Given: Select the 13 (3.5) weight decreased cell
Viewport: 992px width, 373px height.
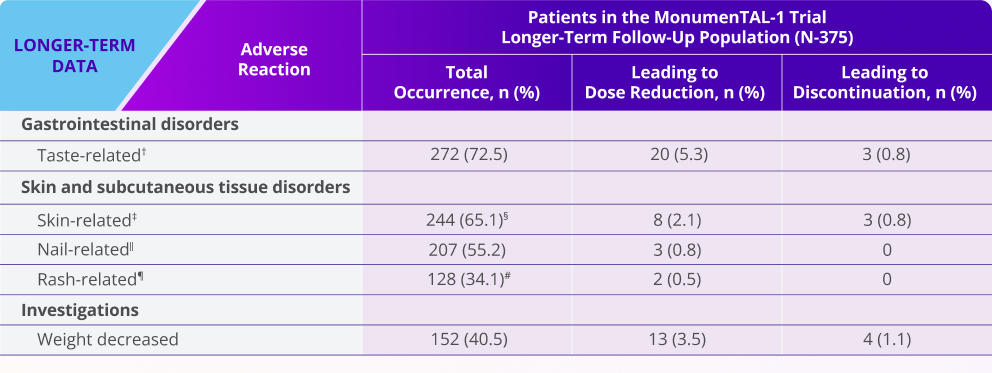Looking at the screenshot, I should click(x=676, y=339).
